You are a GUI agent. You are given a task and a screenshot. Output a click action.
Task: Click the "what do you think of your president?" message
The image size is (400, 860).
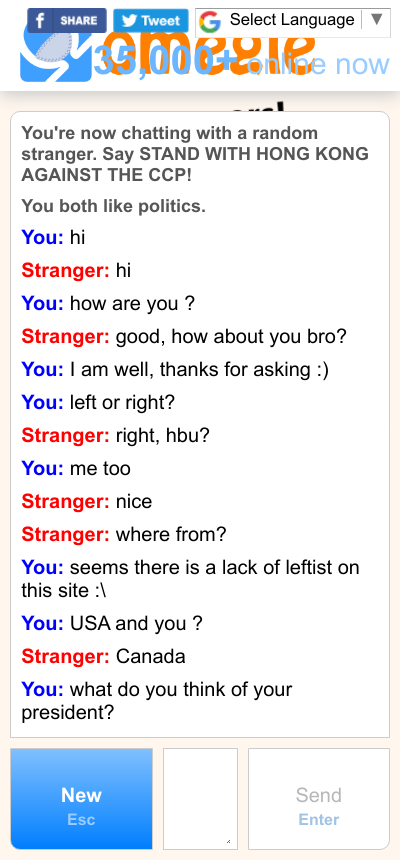(x=157, y=700)
